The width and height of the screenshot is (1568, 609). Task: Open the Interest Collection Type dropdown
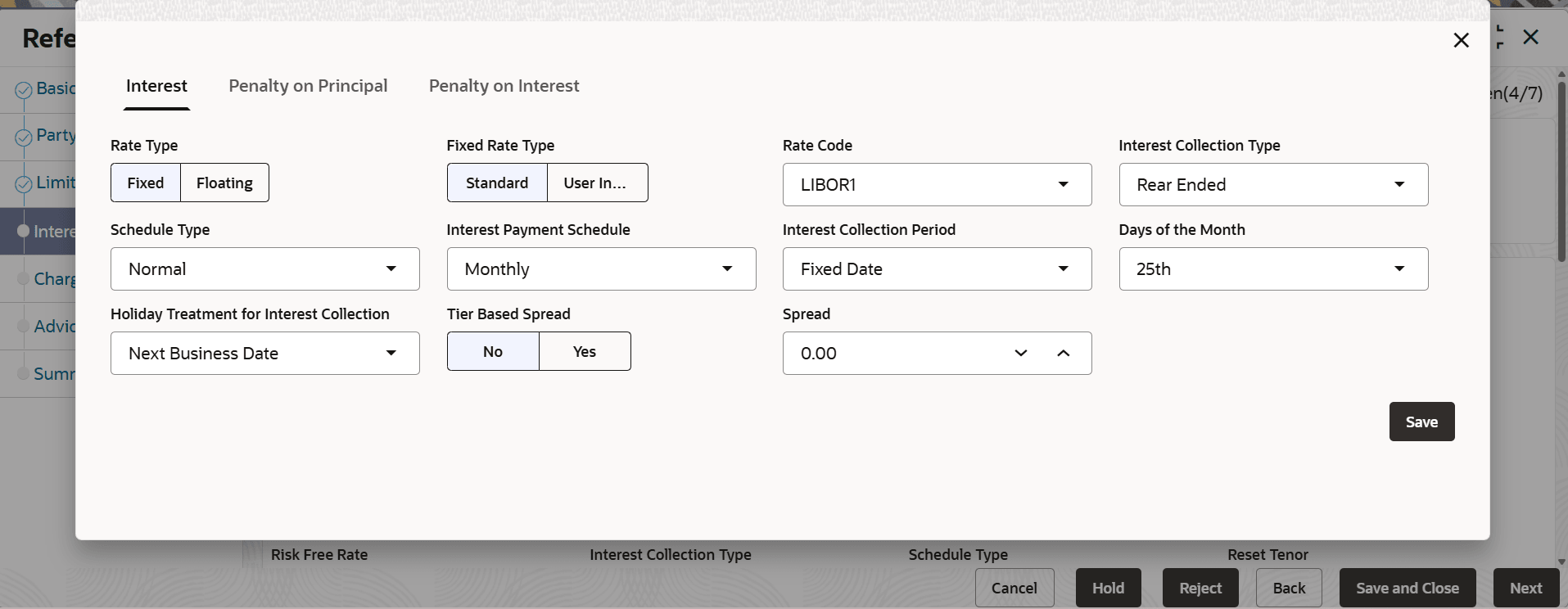pyautogui.click(x=1273, y=185)
